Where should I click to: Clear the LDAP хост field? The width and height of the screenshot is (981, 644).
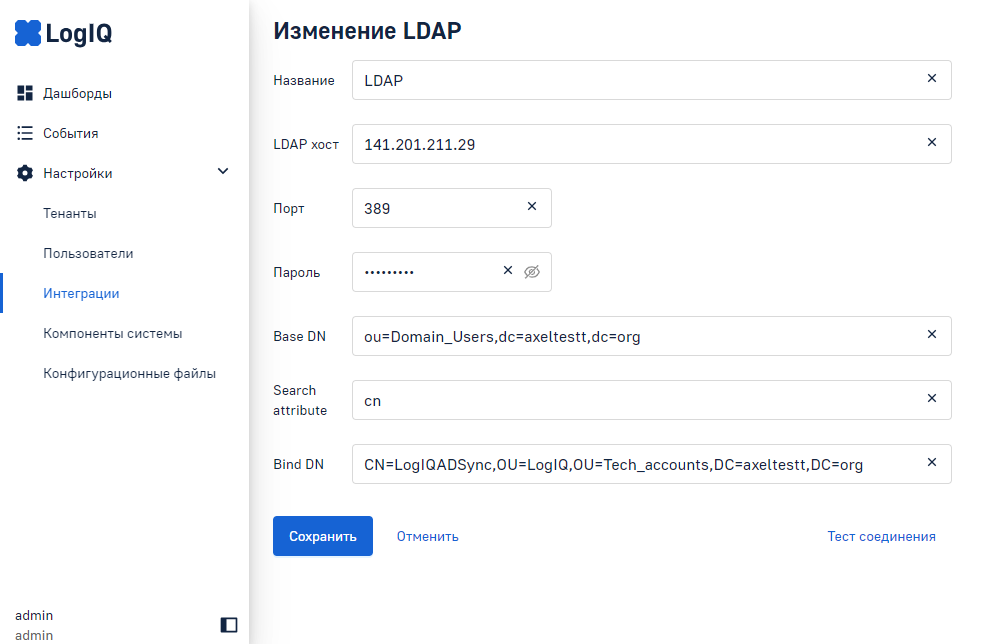pos(932,143)
